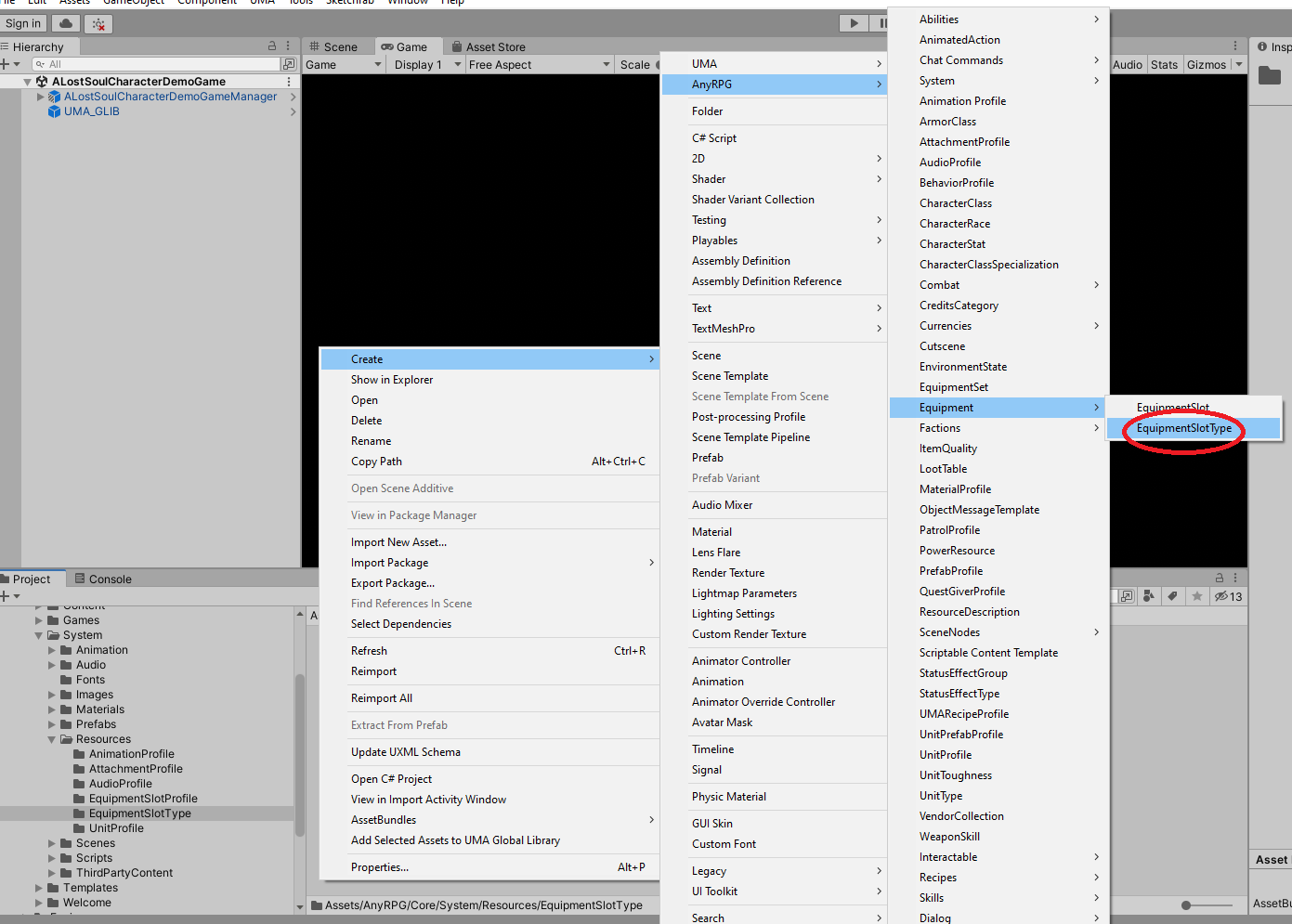
Task: Click the Hierarchy search field
Action: click(156, 64)
